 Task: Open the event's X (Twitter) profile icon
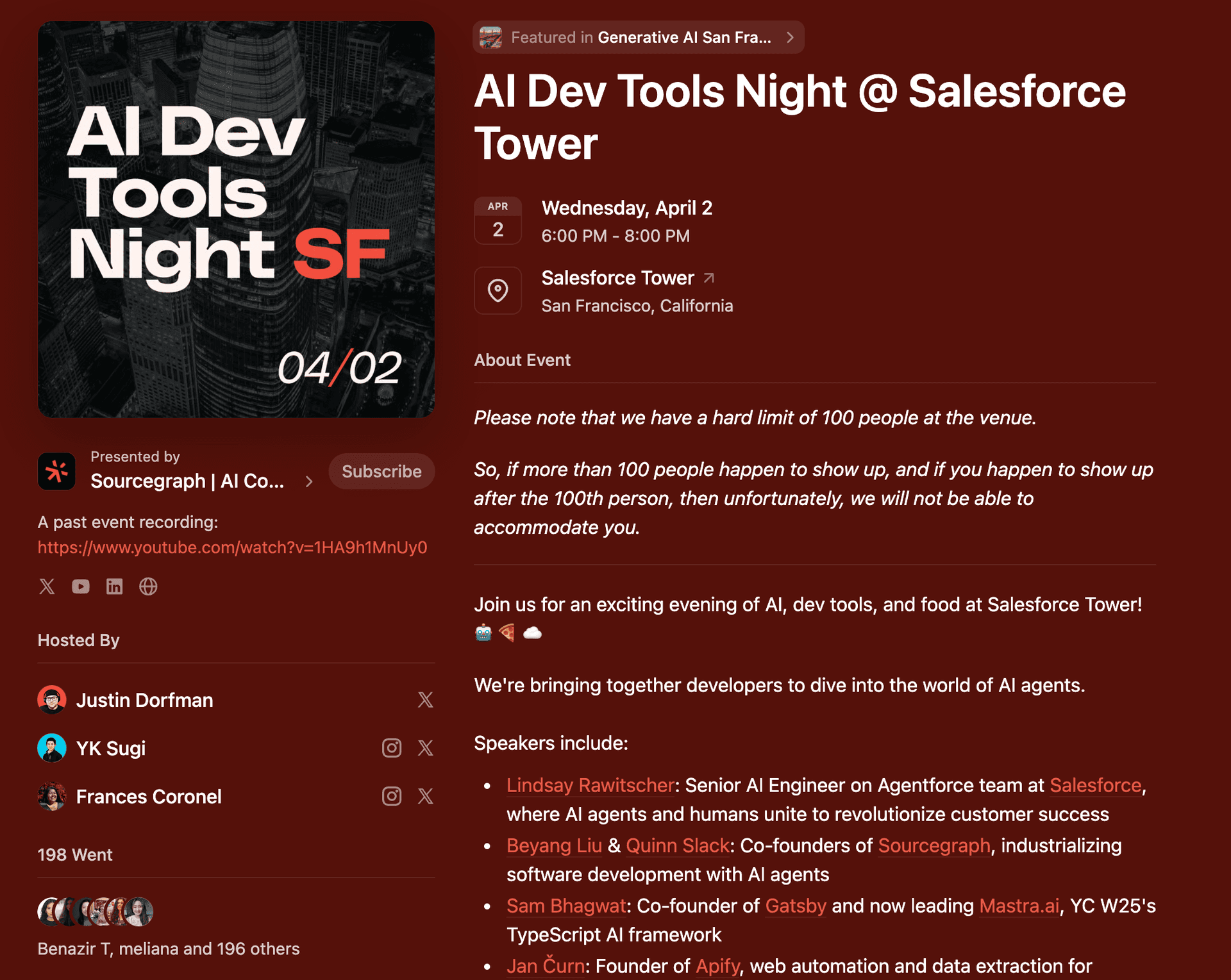point(47,586)
